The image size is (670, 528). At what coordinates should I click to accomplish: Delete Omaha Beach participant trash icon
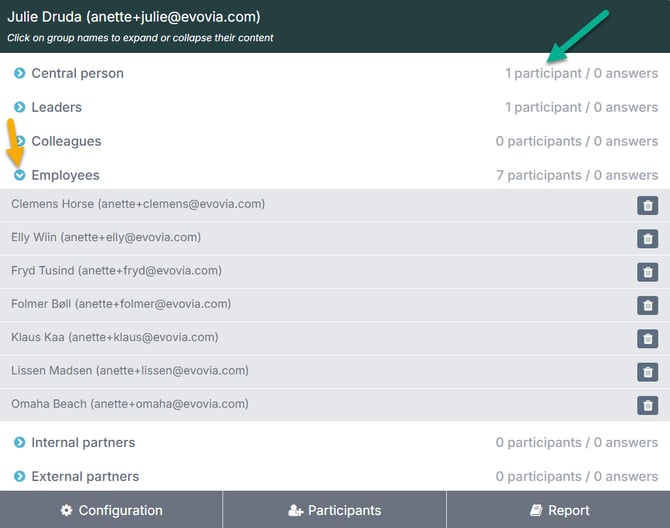click(x=647, y=405)
